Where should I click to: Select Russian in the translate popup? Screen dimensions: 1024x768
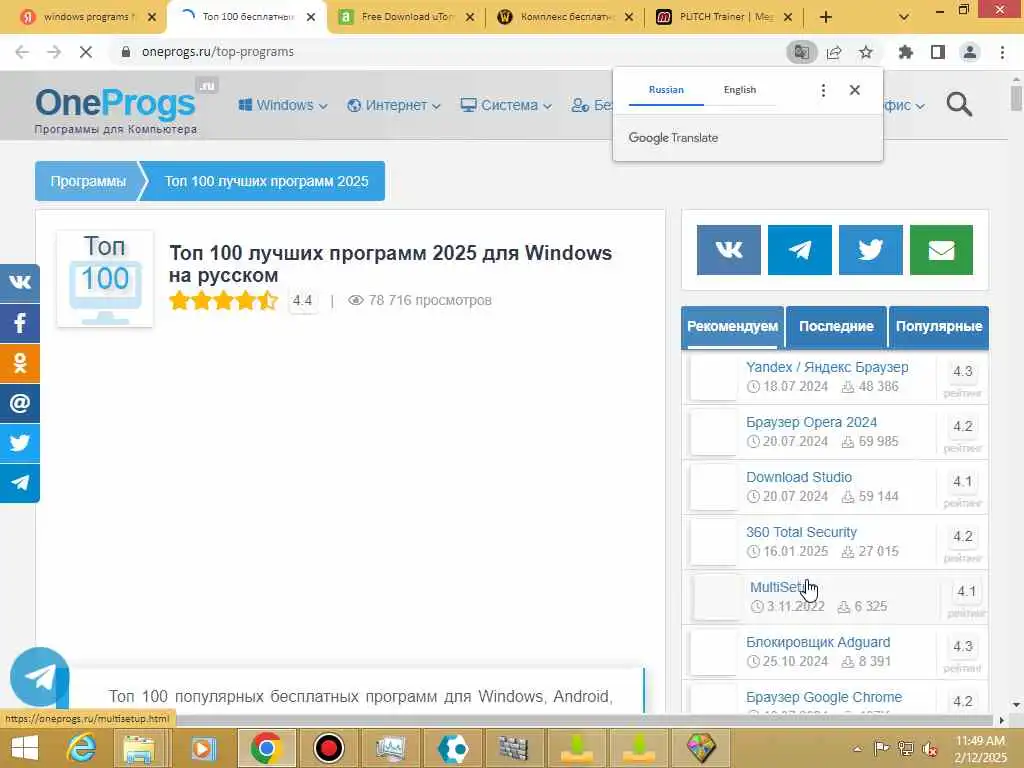click(x=666, y=90)
